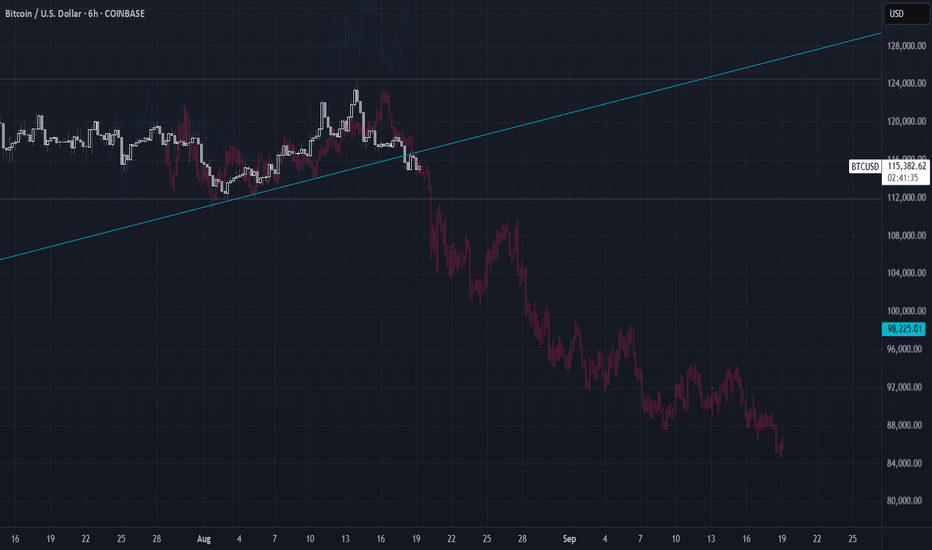Click the bar countdown timer 02:41:35
Screen dimensions: 932x550
tap(902, 178)
